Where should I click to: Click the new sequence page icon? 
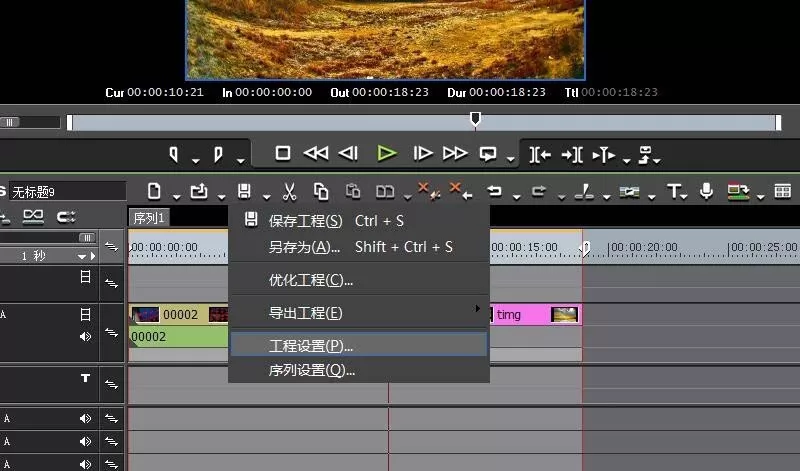click(x=154, y=192)
